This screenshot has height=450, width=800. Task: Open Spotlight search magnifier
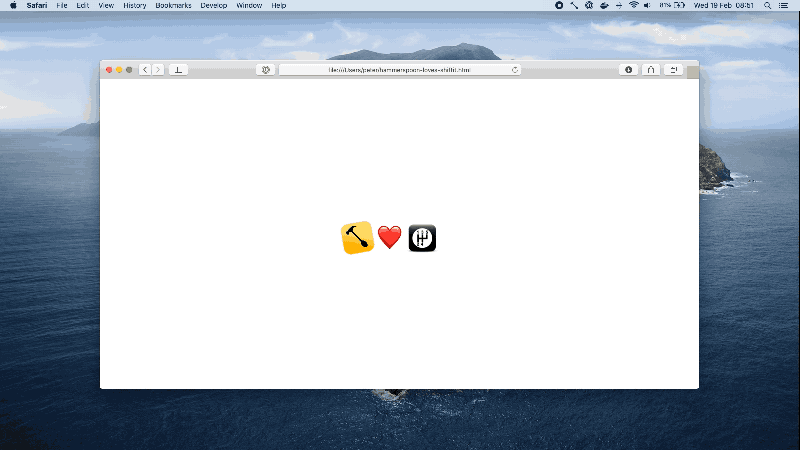click(x=767, y=6)
